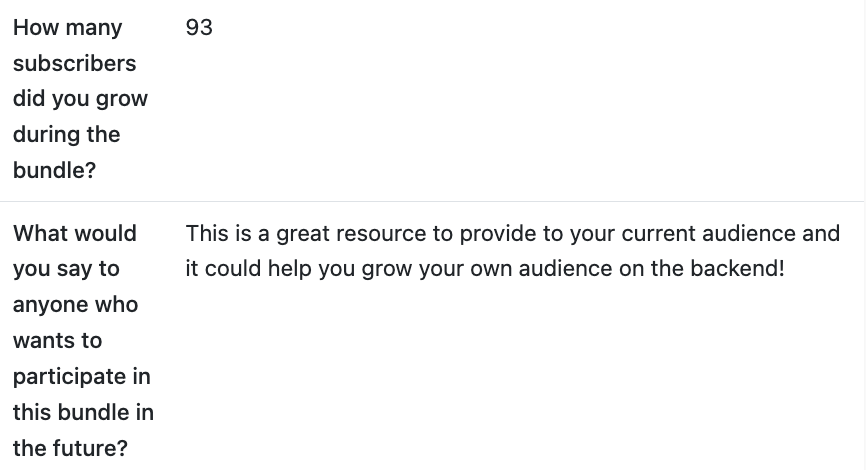This screenshot has width=866, height=470.
Task: Click the 'What would' text line
Action: (74, 234)
